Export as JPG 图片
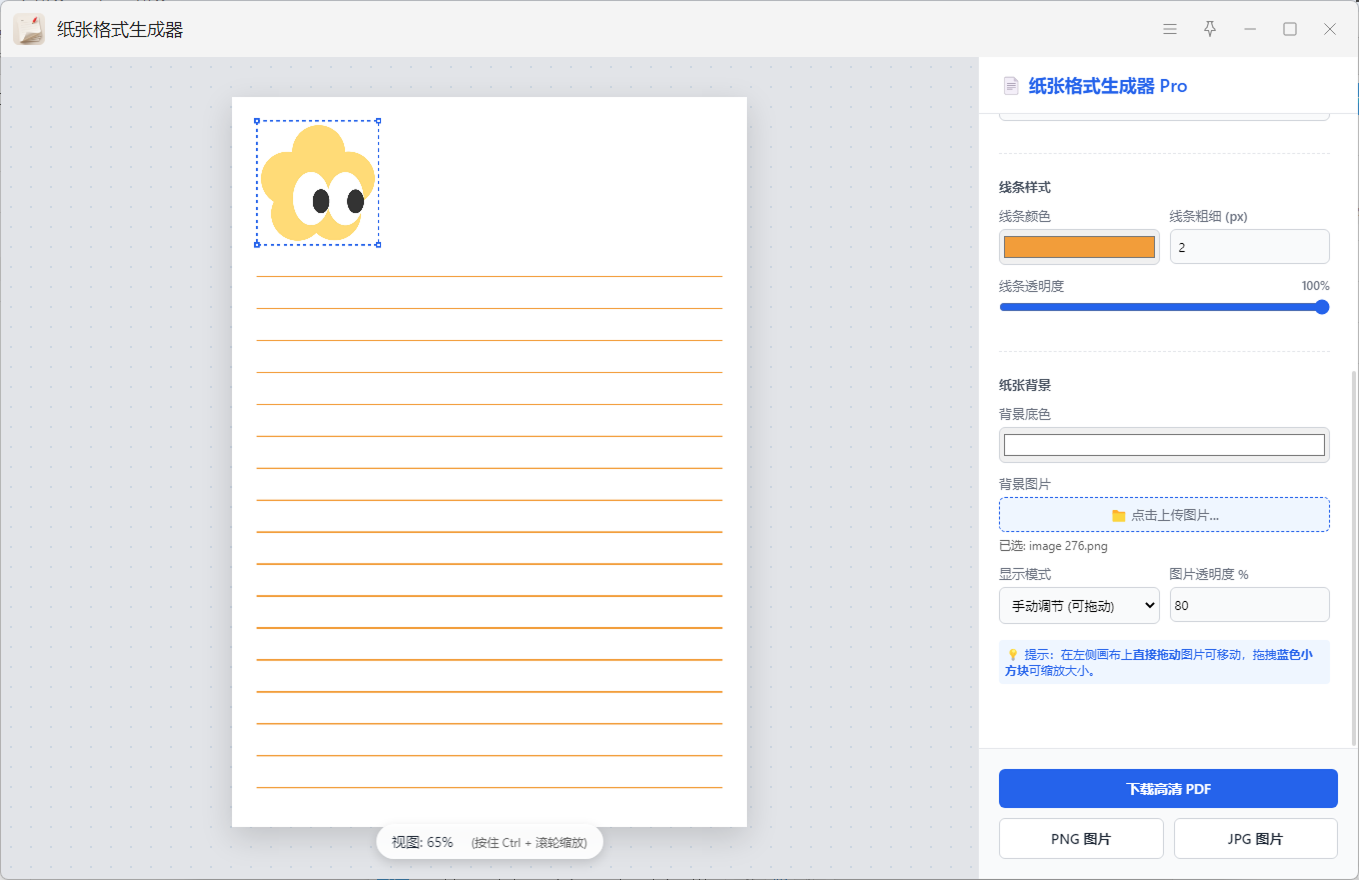The width and height of the screenshot is (1359, 880). point(1255,839)
